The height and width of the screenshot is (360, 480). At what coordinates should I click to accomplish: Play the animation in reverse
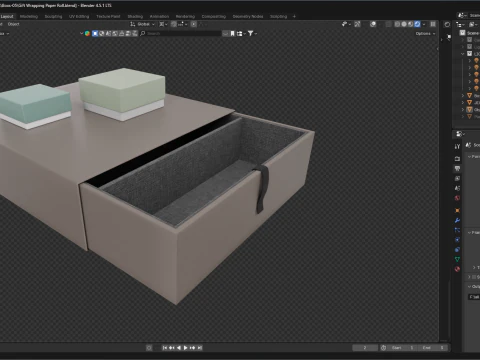pyautogui.click(x=179, y=348)
